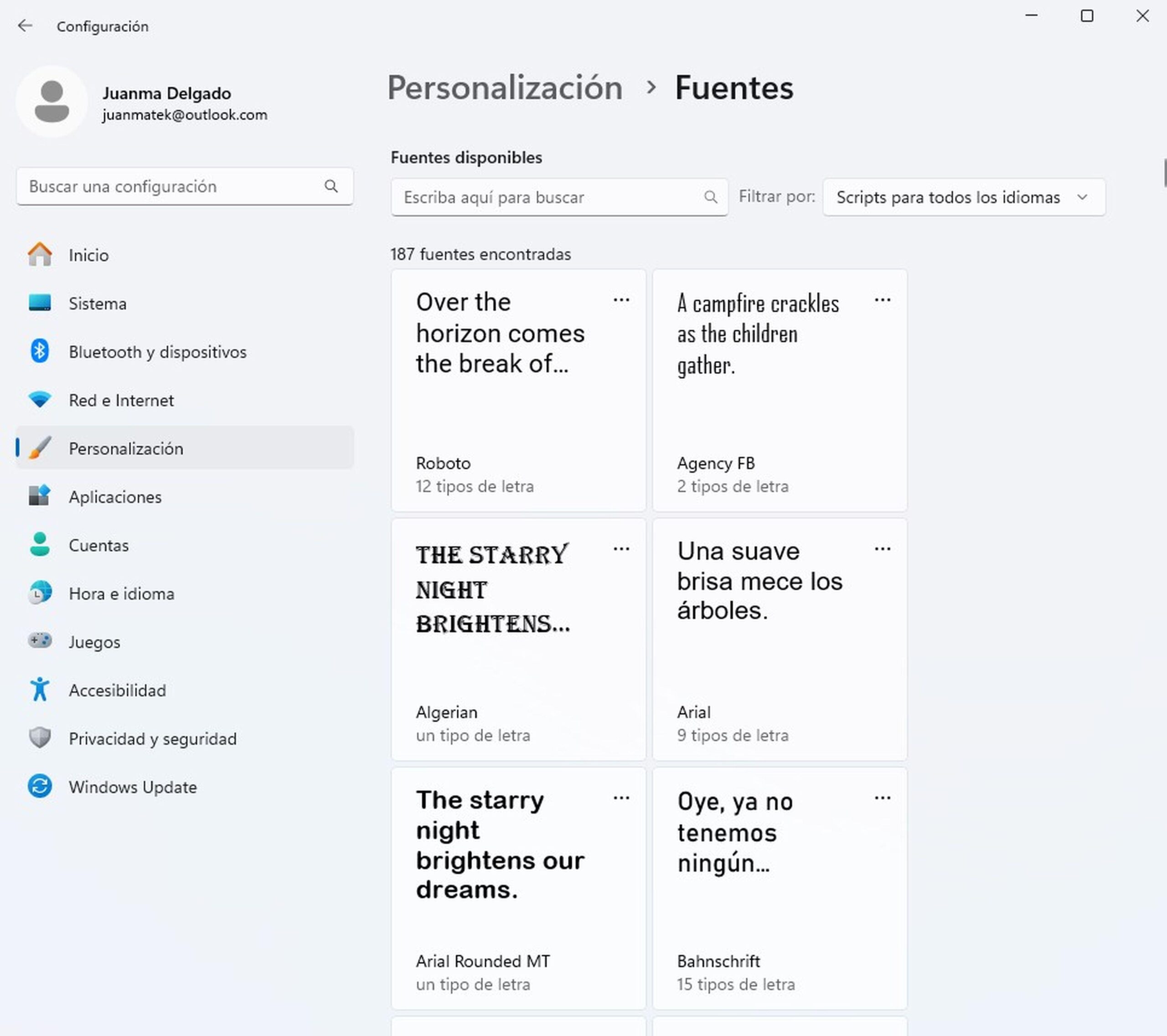Open the Arial font card
The width and height of the screenshot is (1167, 1036).
point(780,639)
